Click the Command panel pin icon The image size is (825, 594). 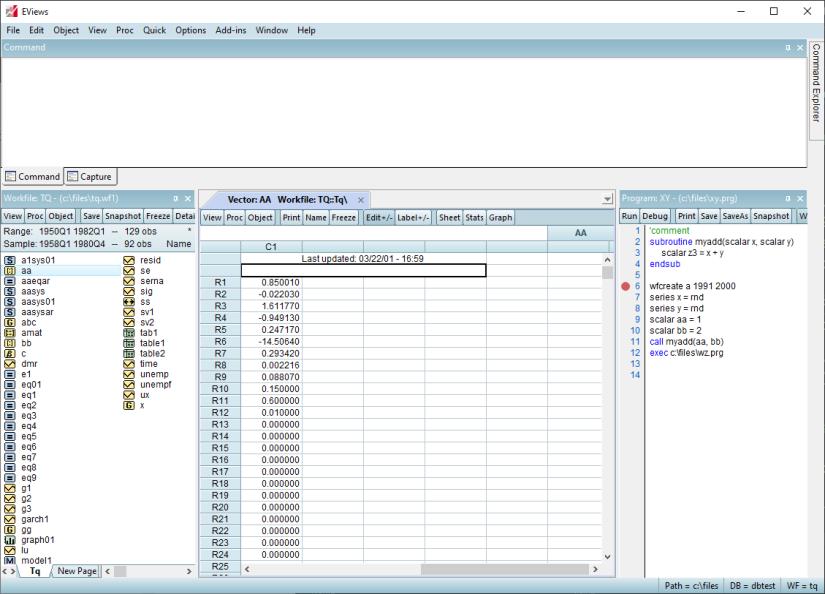(788, 47)
